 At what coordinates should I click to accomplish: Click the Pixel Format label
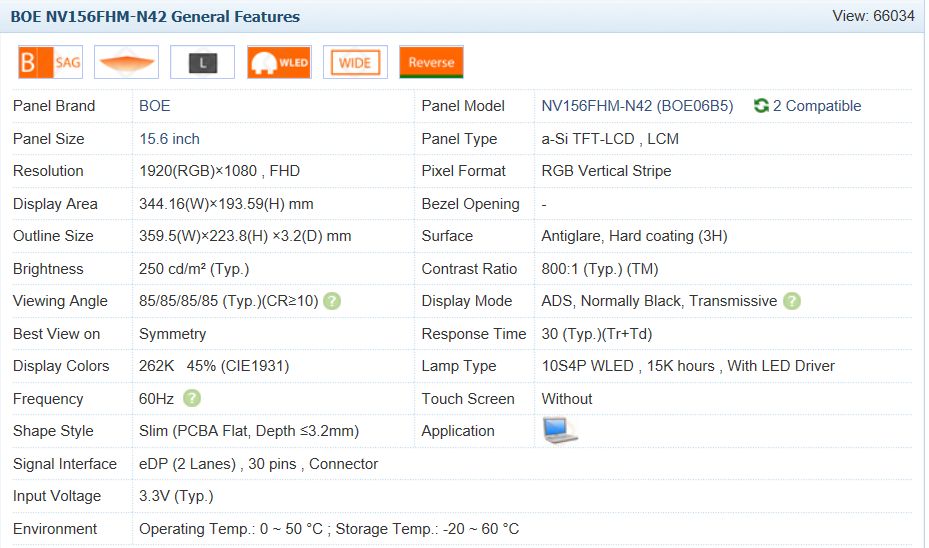[463, 171]
